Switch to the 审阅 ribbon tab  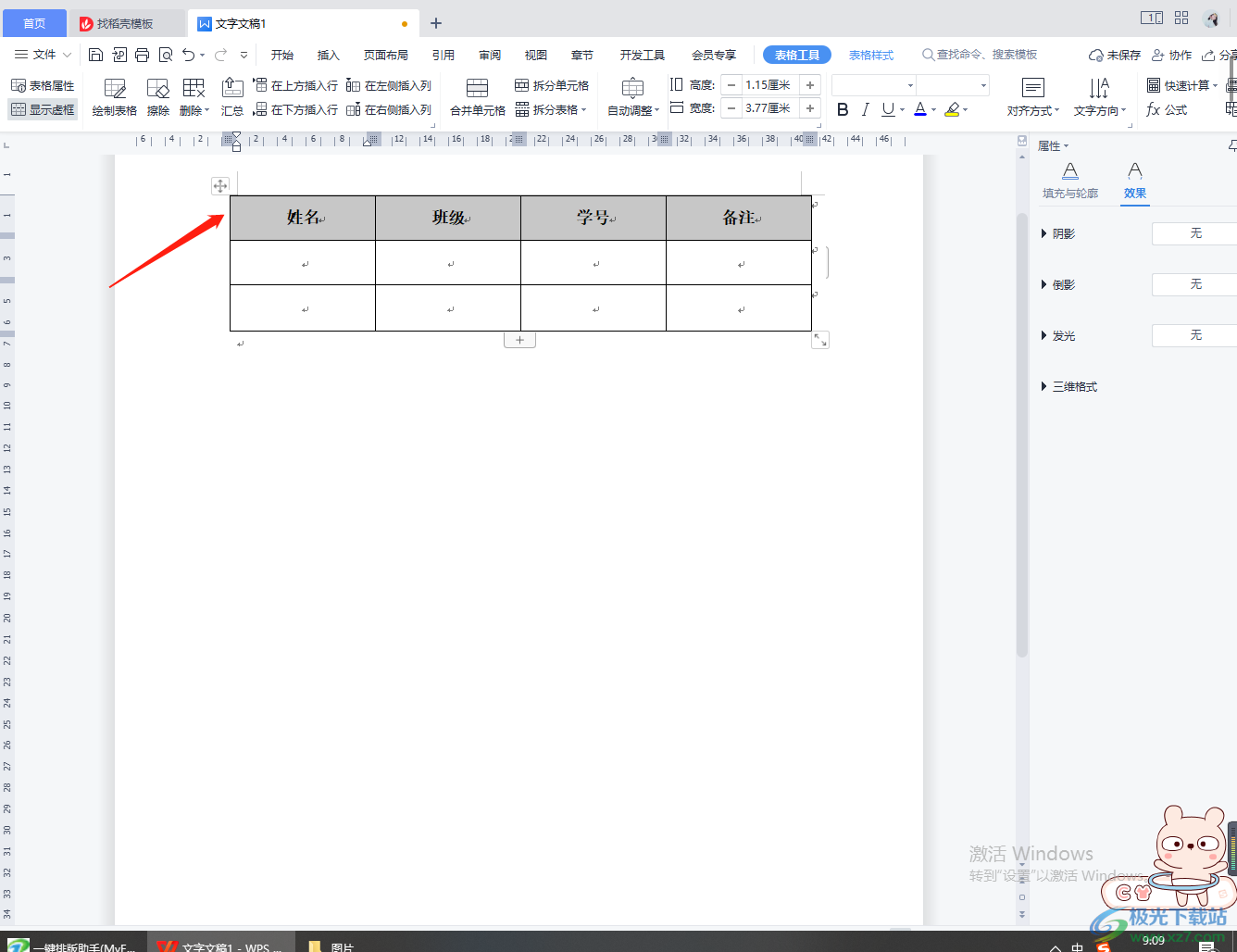tap(491, 55)
